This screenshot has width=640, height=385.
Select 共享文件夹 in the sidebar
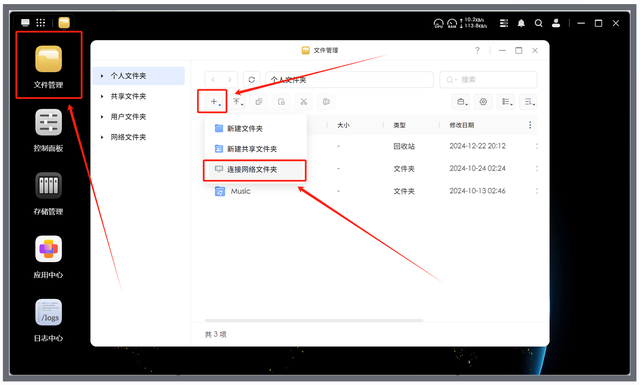tap(139, 96)
